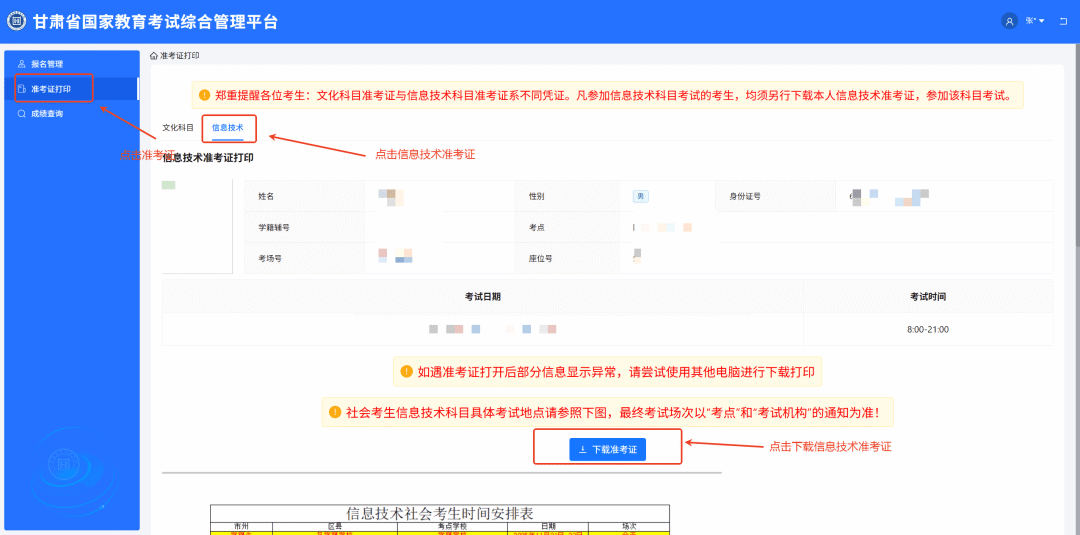The width and height of the screenshot is (1080, 535).
Task: Click the home icon in breadcrumb
Action: click(x=153, y=56)
